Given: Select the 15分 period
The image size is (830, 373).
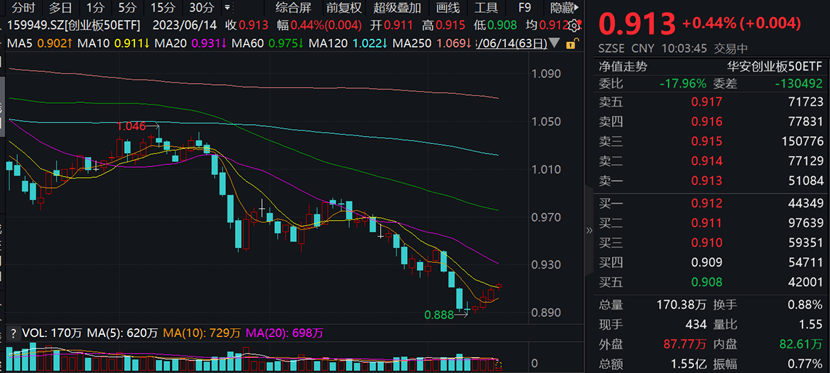Looking at the screenshot, I should tap(162, 8).
